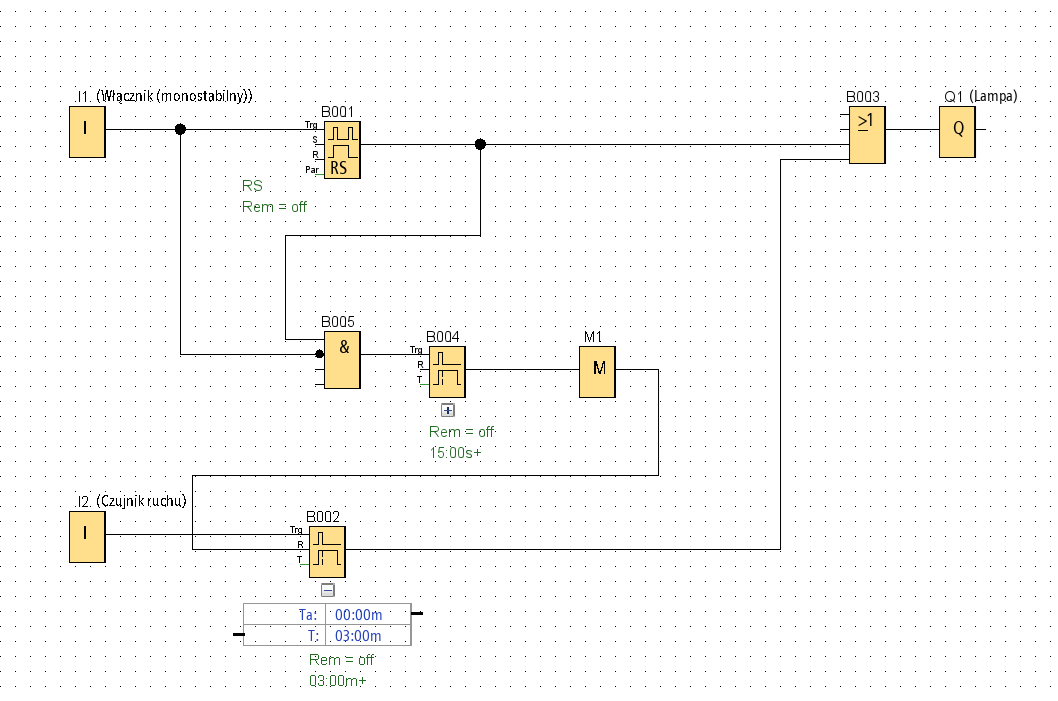The width and height of the screenshot is (1058, 701).
Task: Click the Trg pin of B001
Action: (x=311, y=125)
